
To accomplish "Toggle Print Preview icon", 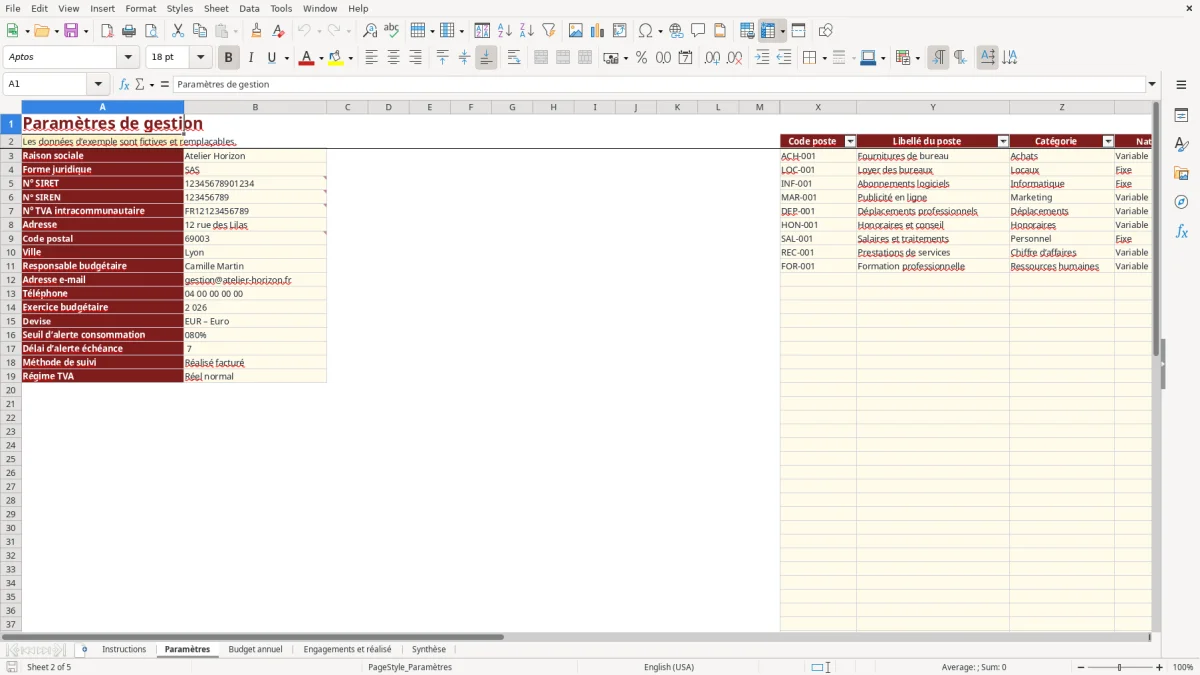I will 151,31.
